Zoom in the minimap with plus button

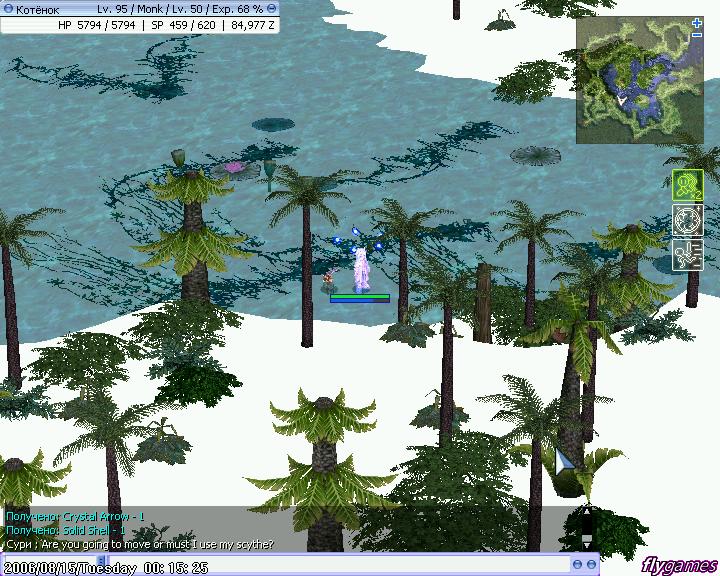[697, 22]
